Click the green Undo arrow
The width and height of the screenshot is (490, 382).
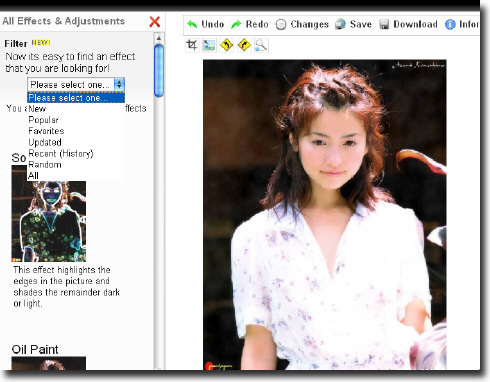tap(192, 24)
